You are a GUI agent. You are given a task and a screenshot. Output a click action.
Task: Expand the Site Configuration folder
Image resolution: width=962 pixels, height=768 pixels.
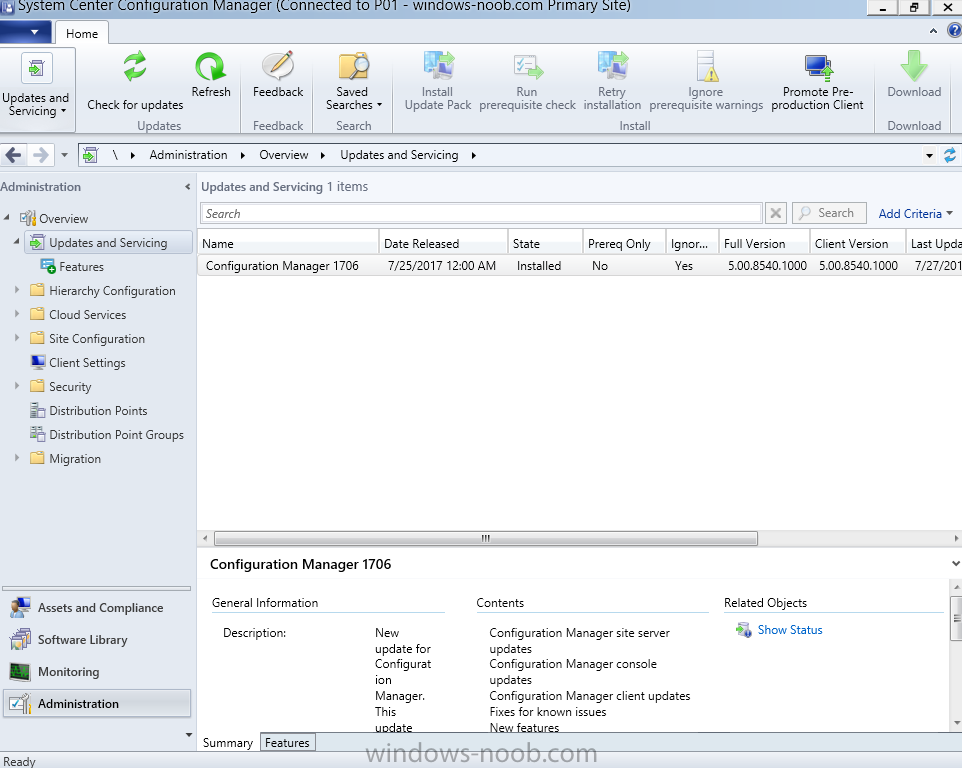pyautogui.click(x=17, y=337)
